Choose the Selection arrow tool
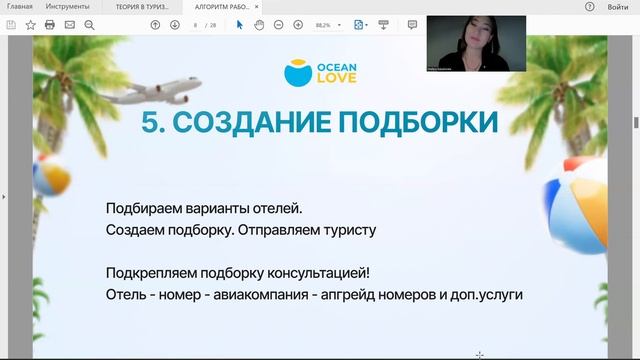Screen dimensions: 640x360 click(240, 25)
